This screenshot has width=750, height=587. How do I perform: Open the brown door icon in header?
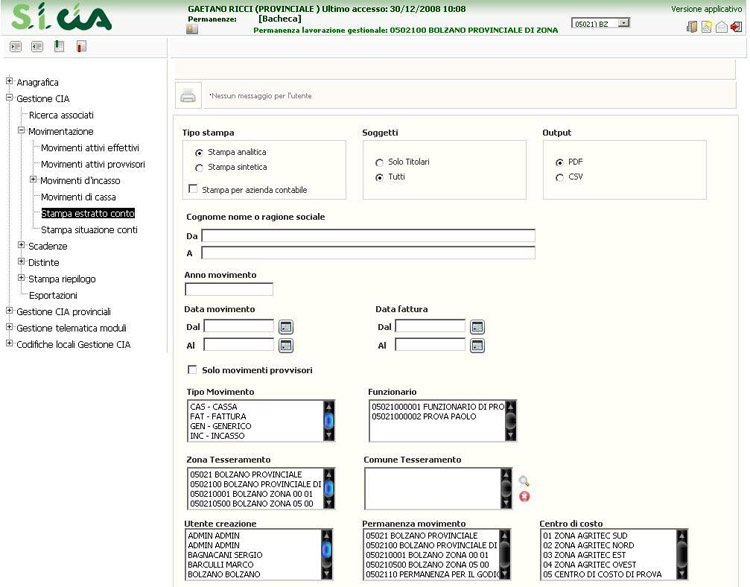(x=692, y=27)
